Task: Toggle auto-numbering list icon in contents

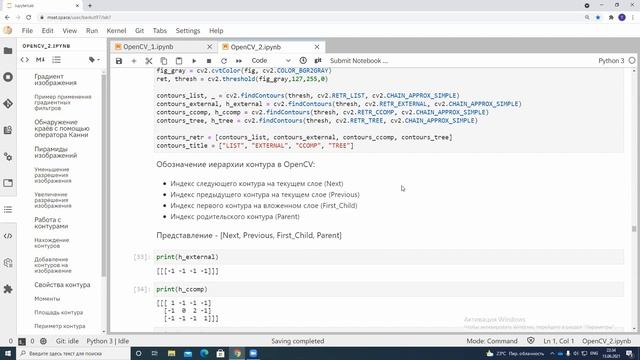Action: 56,60
